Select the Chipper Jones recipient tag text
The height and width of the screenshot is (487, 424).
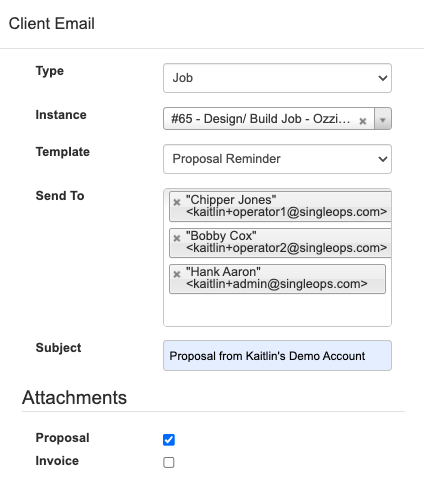click(x=286, y=206)
